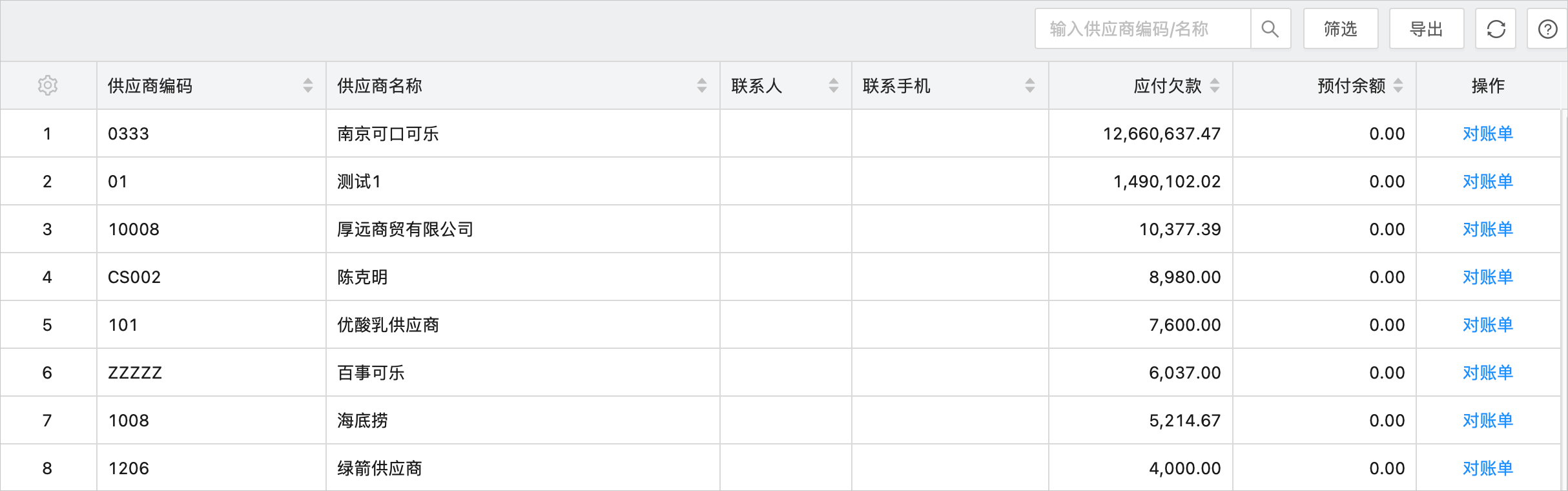Sort by 联系手机 column arrows

coord(1030,85)
